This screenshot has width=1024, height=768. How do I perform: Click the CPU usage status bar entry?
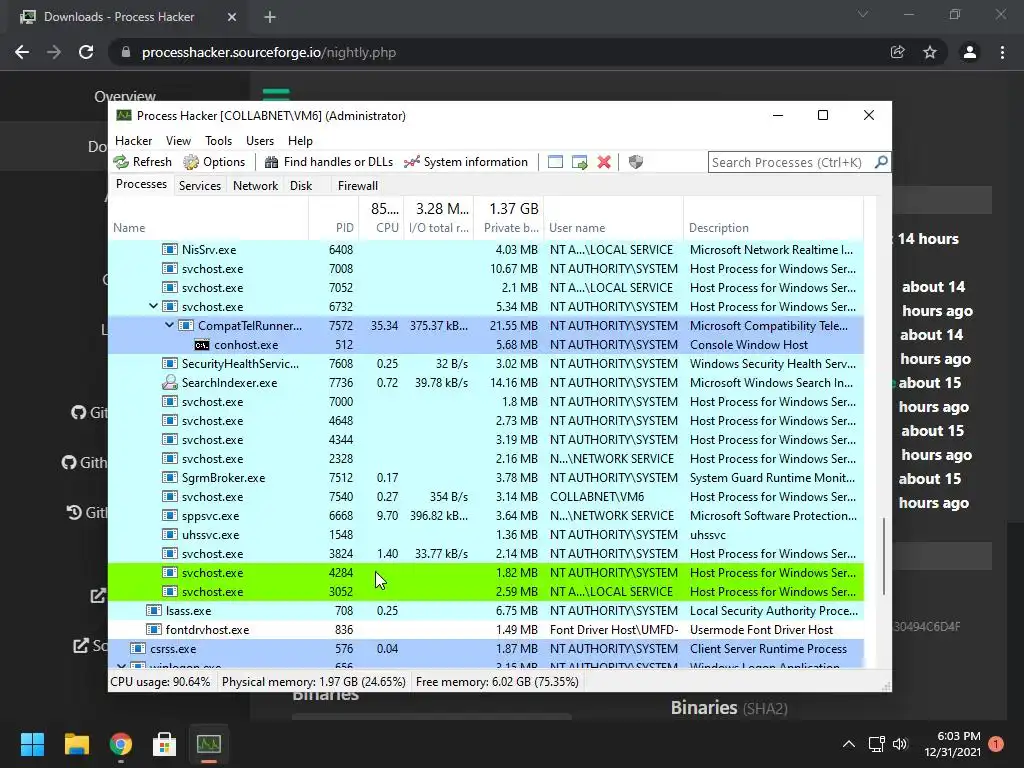[x=160, y=682]
